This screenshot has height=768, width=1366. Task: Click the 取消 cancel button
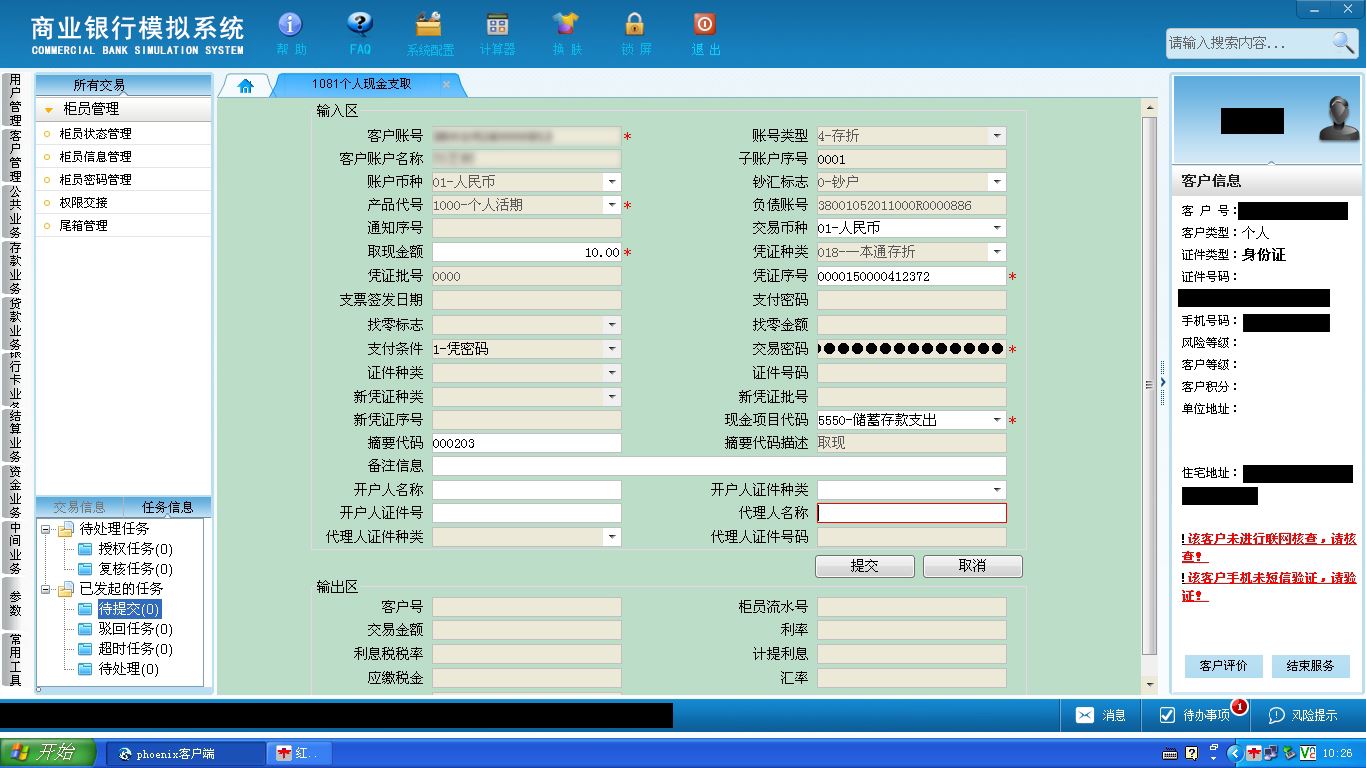tap(972, 566)
